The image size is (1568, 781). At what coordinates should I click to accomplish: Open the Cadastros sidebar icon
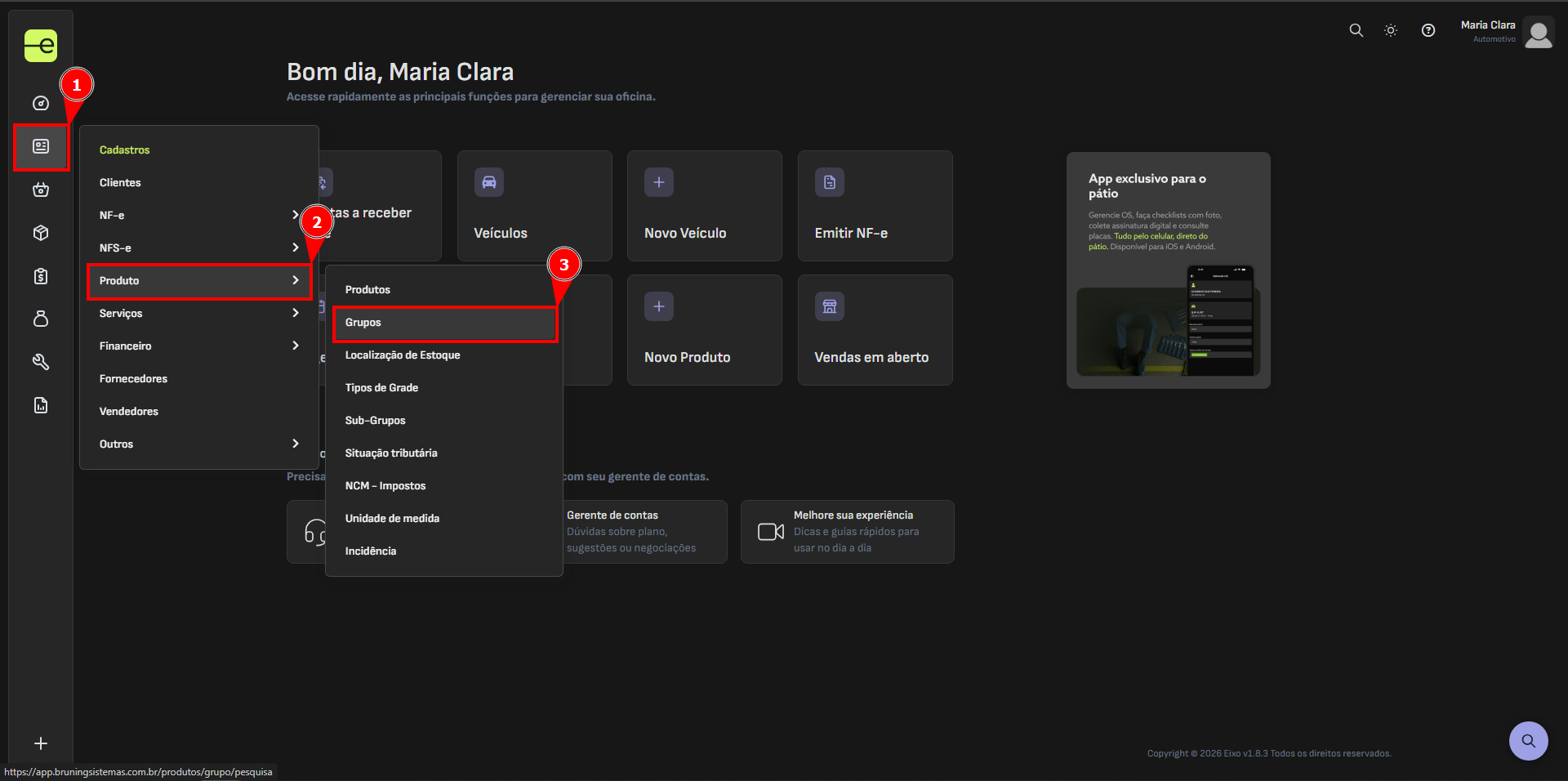coord(41,146)
